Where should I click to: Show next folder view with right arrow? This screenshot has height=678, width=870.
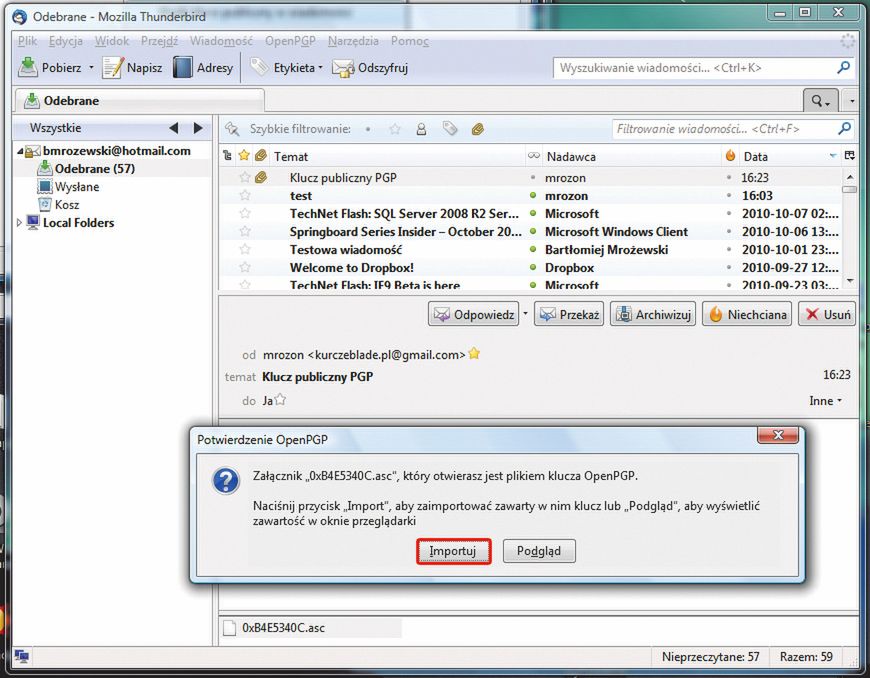[x=198, y=128]
